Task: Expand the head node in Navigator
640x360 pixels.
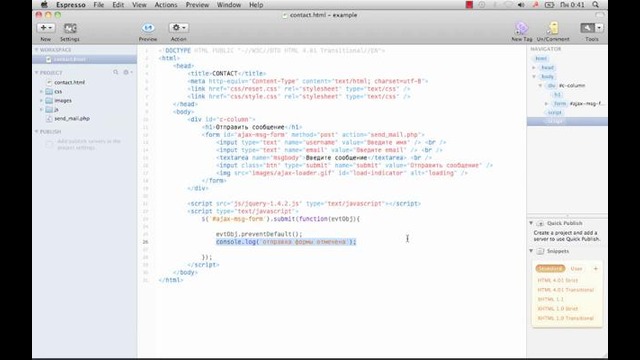Action: coord(534,67)
